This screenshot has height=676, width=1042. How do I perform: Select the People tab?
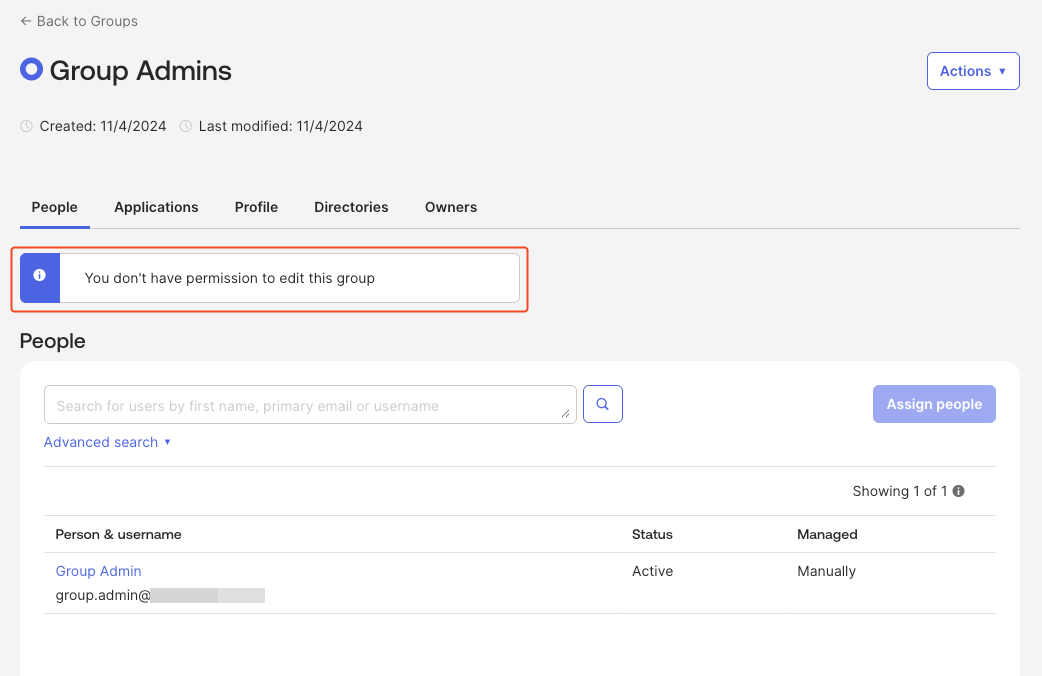(55, 207)
